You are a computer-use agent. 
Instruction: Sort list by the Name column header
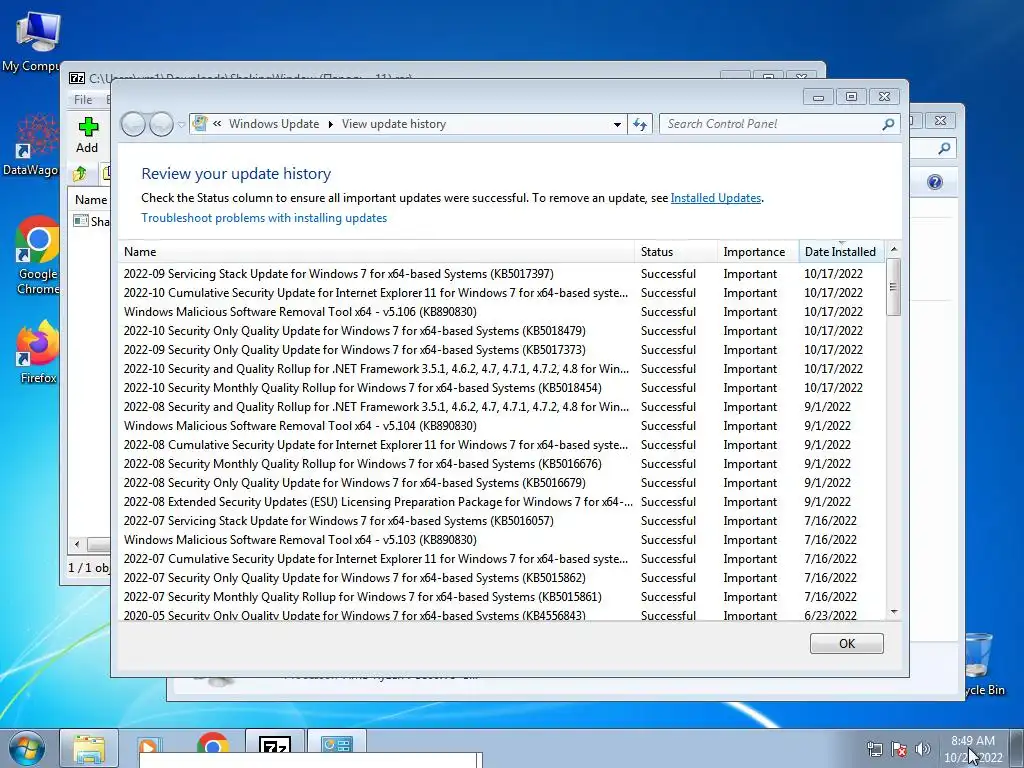(377, 252)
